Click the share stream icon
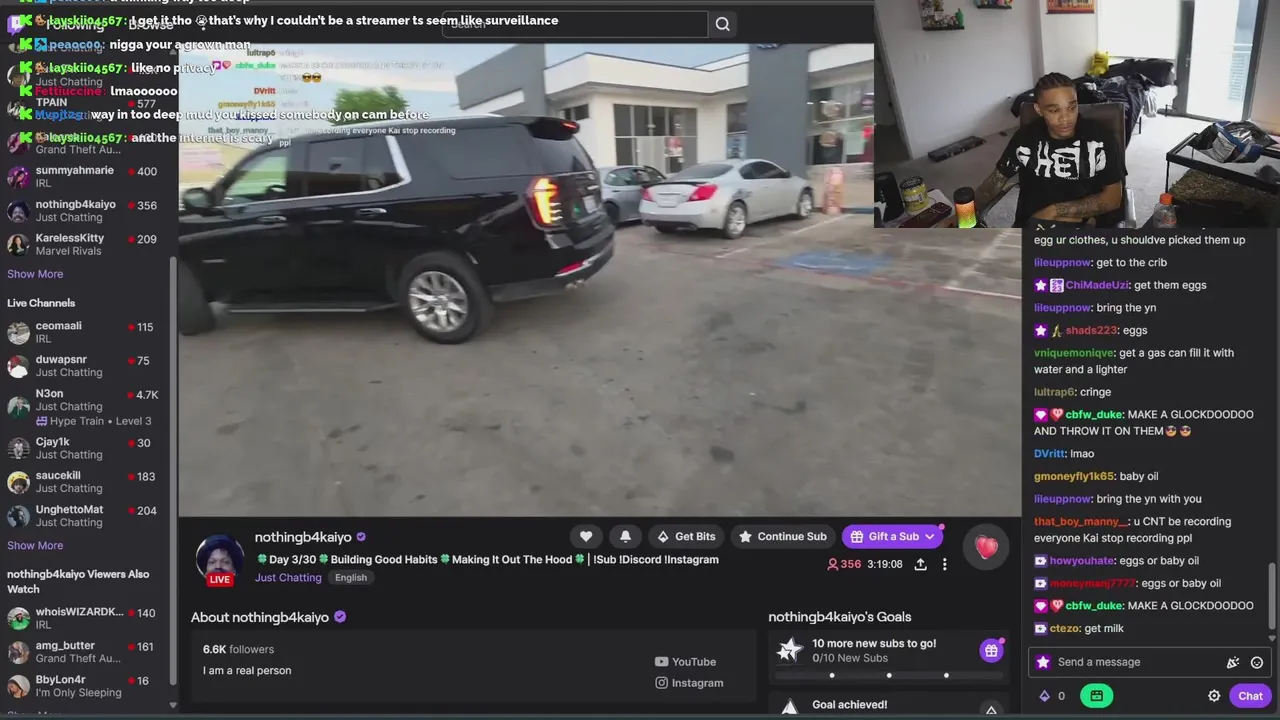 [x=920, y=564]
